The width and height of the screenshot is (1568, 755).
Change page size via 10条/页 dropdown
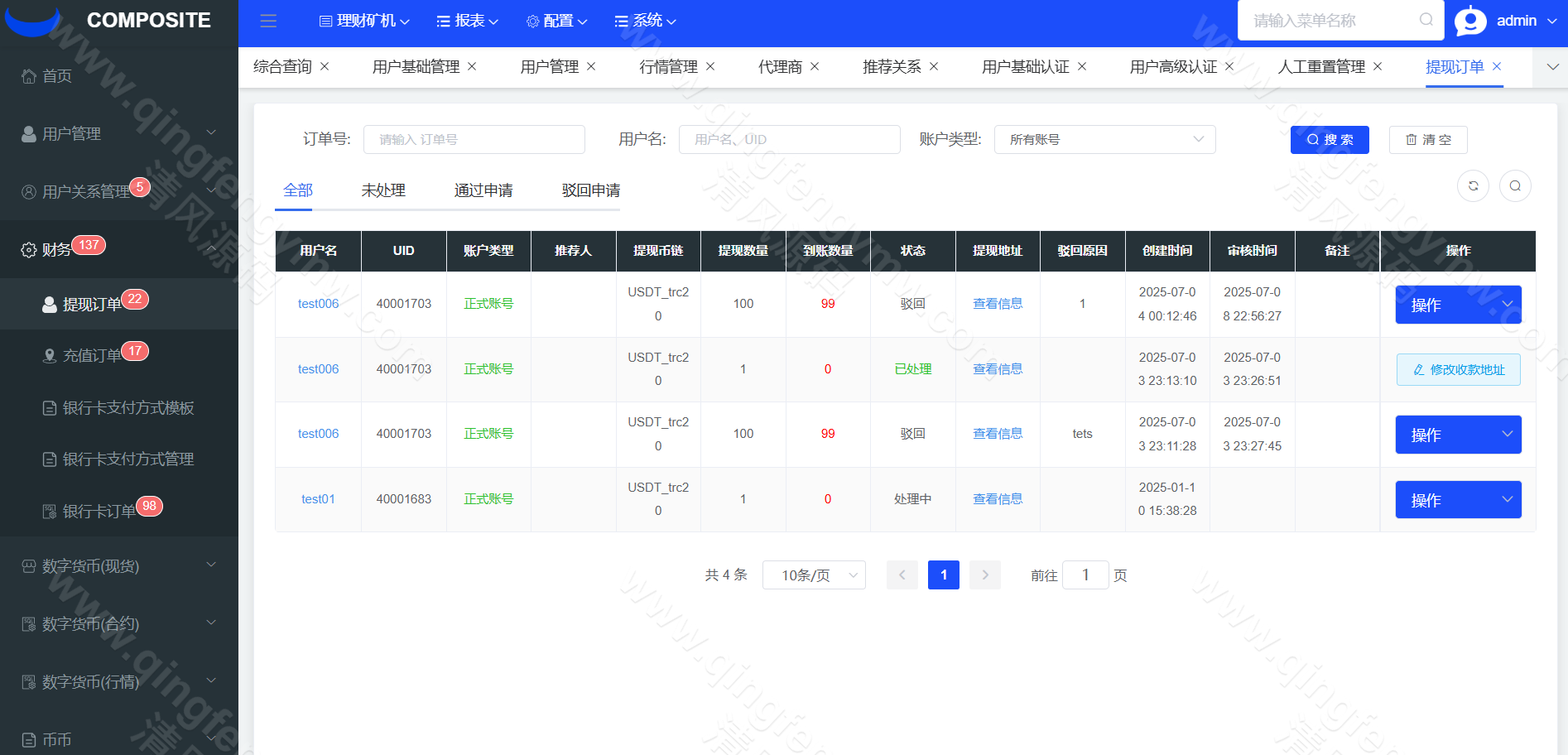point(814,575)
